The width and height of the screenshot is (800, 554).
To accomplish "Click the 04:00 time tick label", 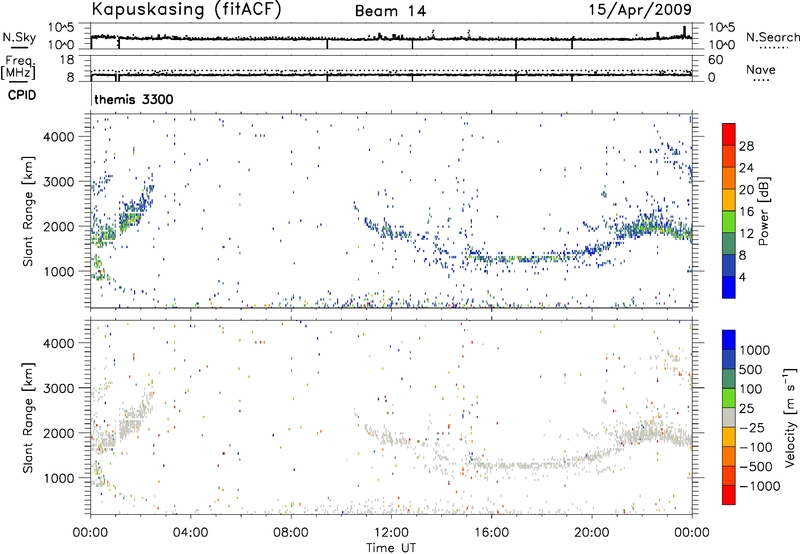I will click(190, 533).
